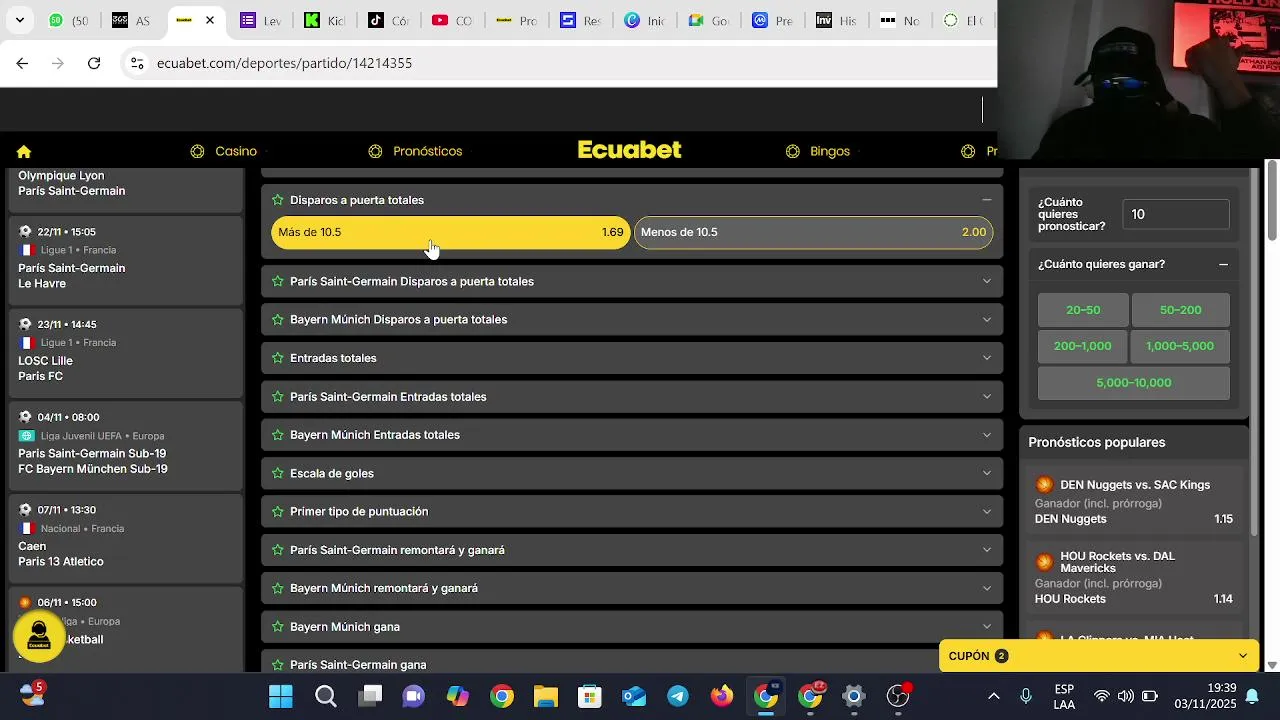Open the Copilot icon in the taskbar
The height and width of the screenshot is (720, 1280).
[x=457, y=696]
